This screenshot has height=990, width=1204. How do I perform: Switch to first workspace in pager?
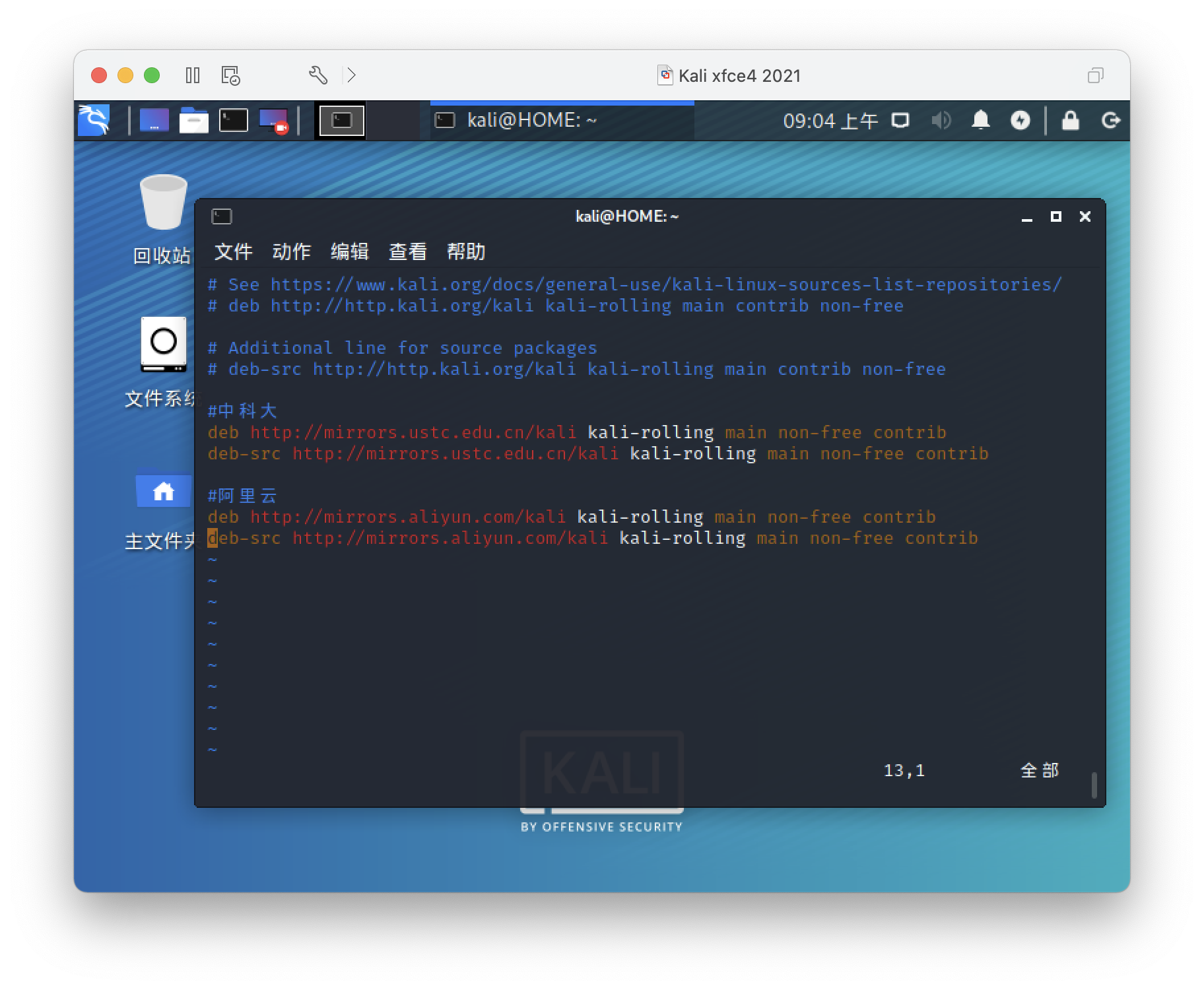click(342, 121)
